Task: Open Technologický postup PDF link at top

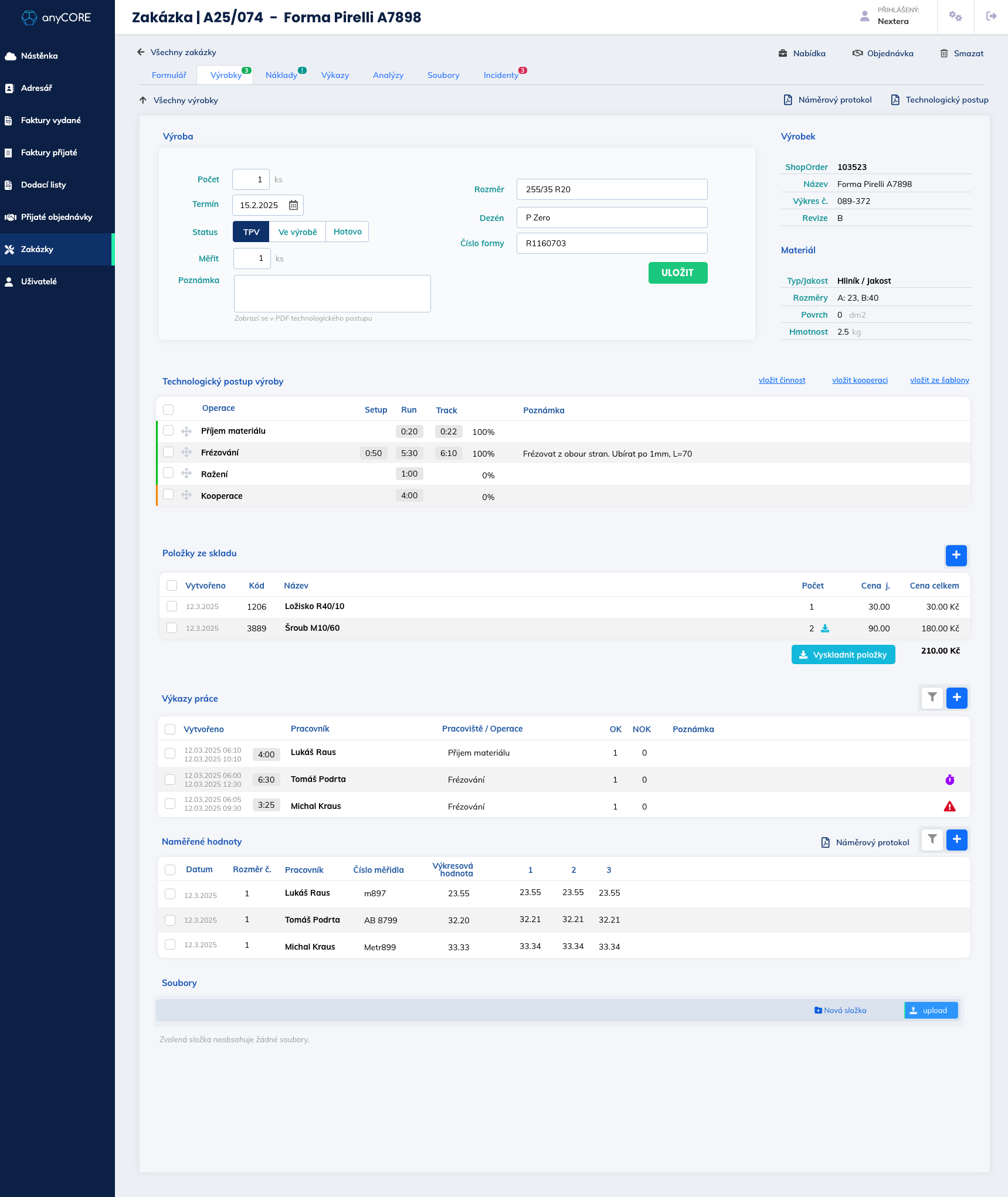Action: (x=939, y=100)
